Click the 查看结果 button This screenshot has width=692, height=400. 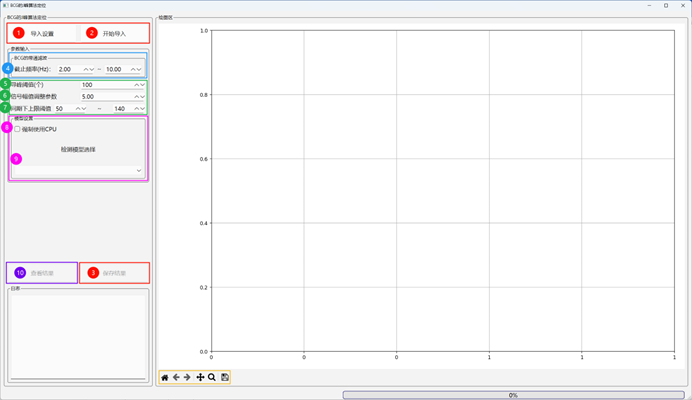tap(42, 272)
